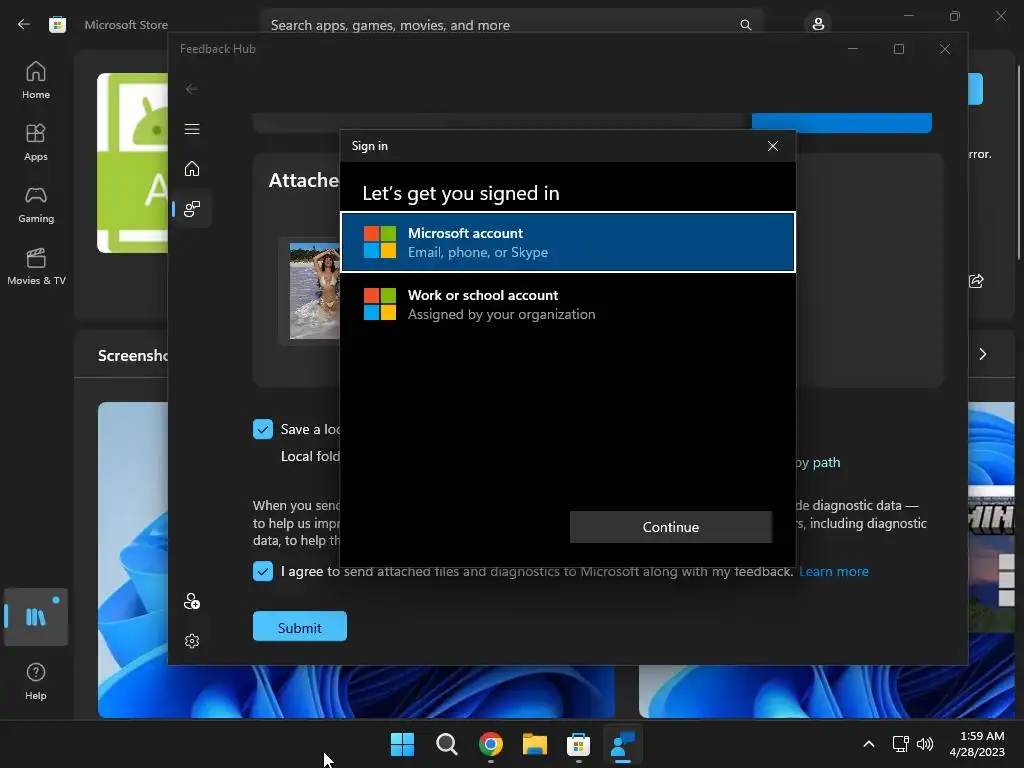
Task: Open the volume tray icon
Action: [x=925, y=744]
